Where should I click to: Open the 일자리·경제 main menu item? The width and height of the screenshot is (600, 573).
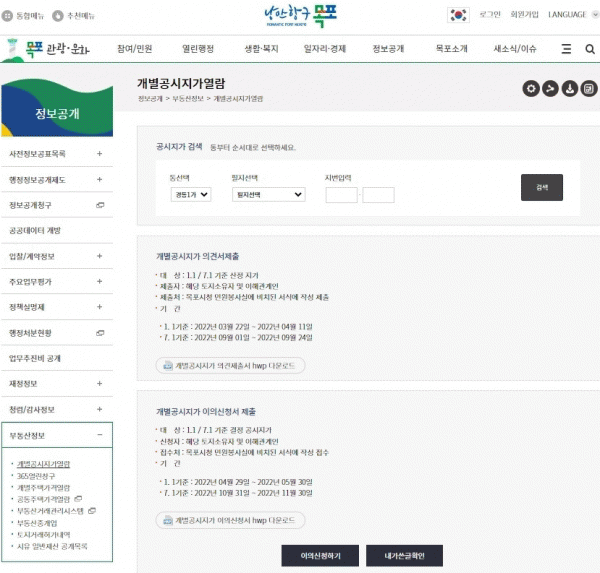click(x=323, y=48)
